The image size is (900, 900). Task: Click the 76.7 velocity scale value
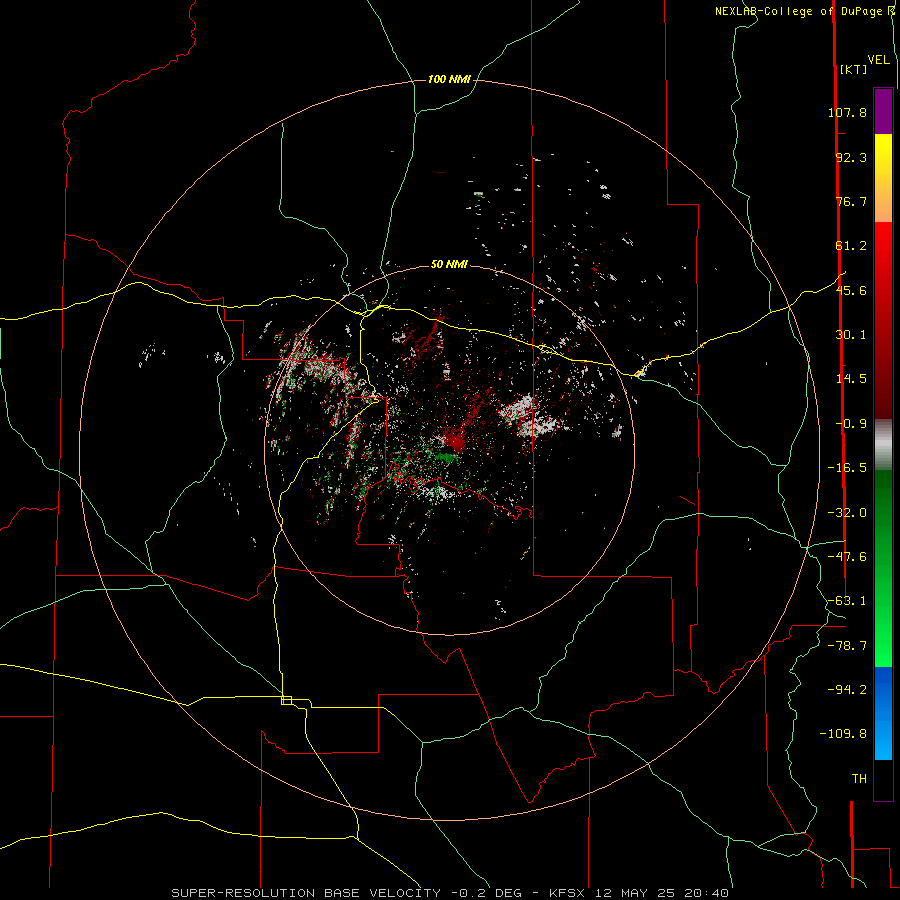851,201
